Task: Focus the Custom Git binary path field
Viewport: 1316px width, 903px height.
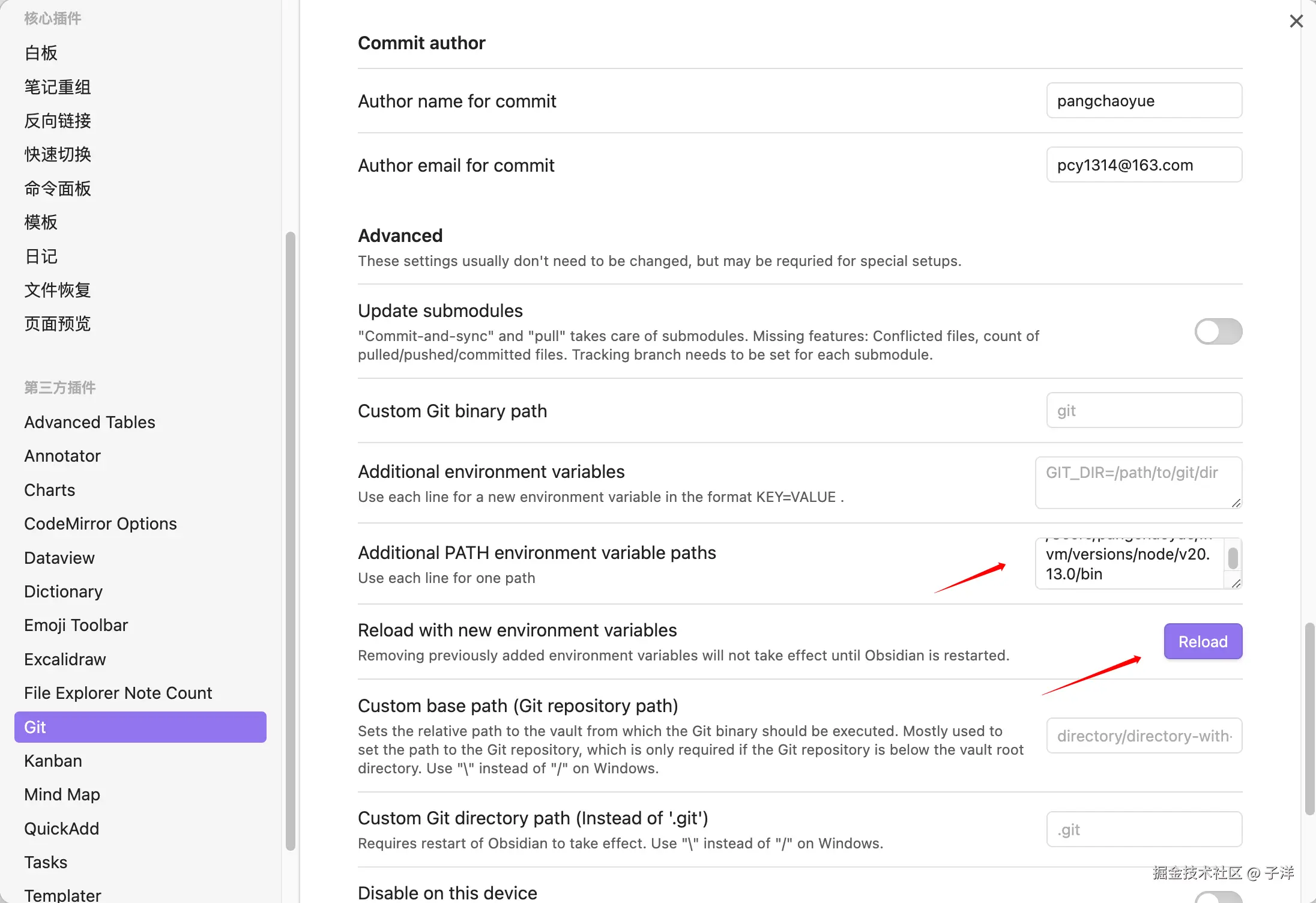Action: click(1144, 411)
